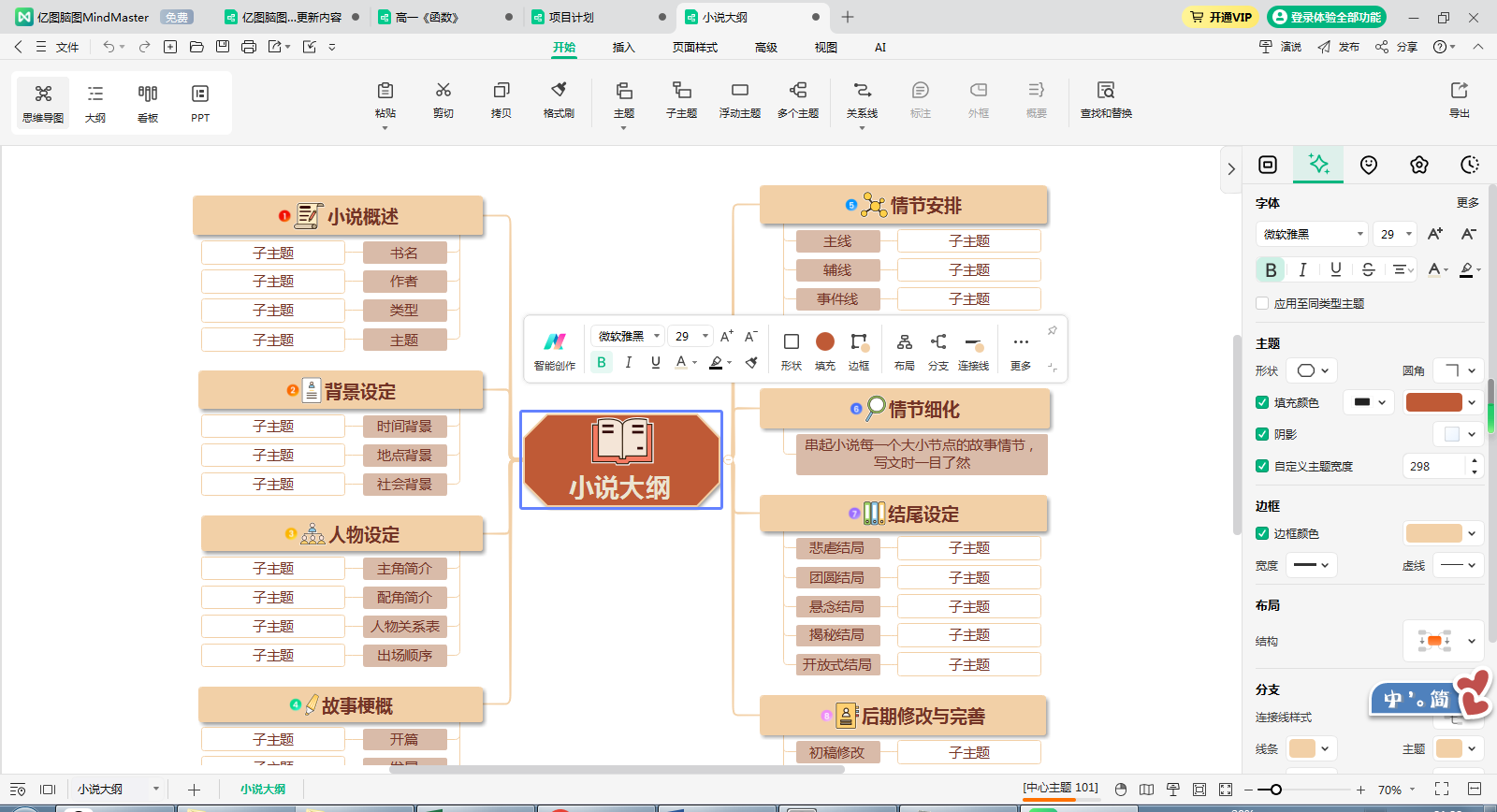Toggle 自定义主题宽度 checkbox
The image size is (1497, 812).
(1262, 466)
